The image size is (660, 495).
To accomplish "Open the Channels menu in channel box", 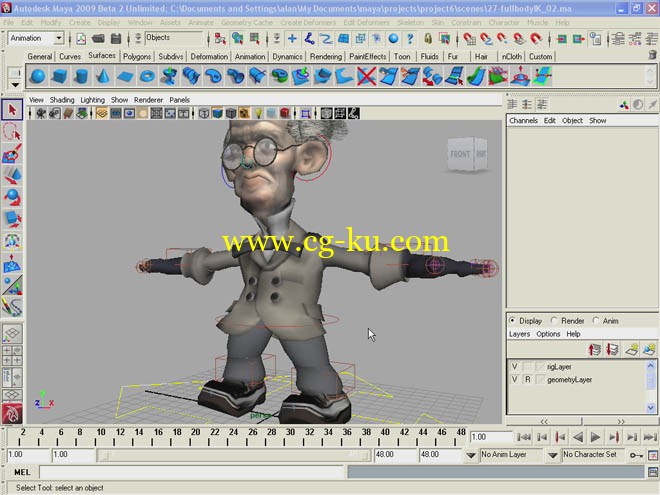I will [523, 120].
